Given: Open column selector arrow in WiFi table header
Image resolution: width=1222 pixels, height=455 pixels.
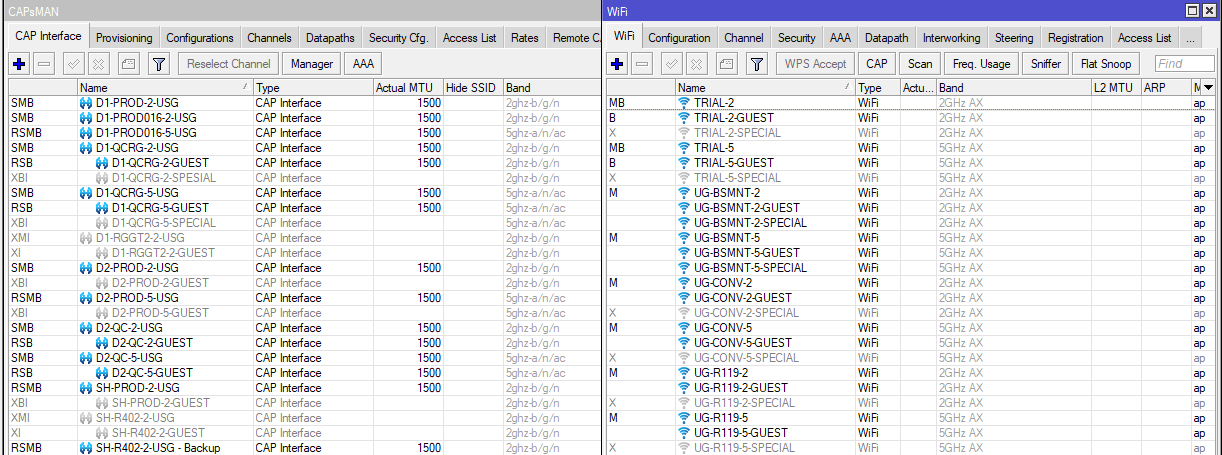Looking at the screenshot, I should (x=1209, y=88).
